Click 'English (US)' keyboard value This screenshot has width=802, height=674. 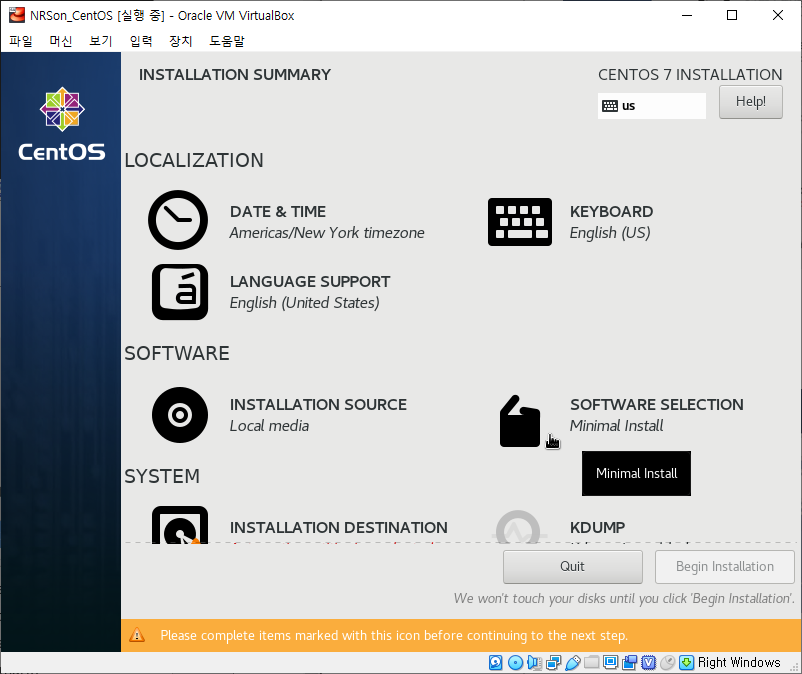point(610,233)
